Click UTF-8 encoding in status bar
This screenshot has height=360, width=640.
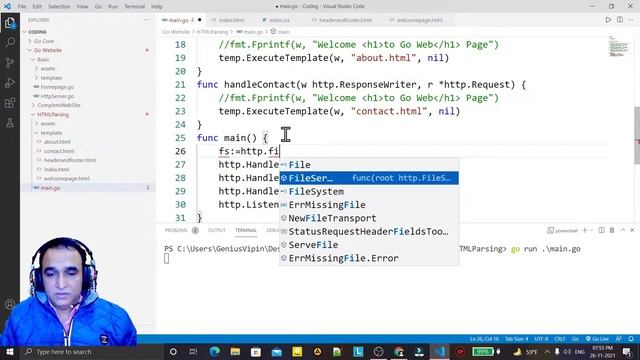click(x=541, y=339)
